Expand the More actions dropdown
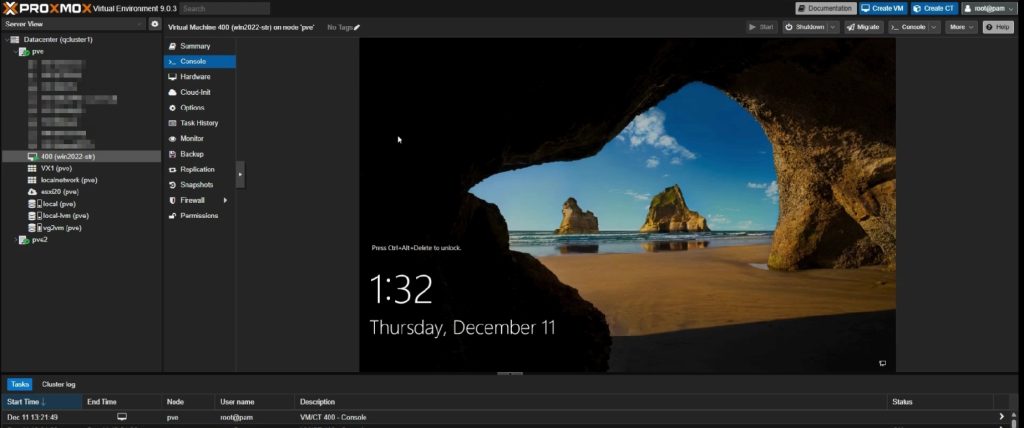This screenshot has width=1024, height=428. [961, 27]
